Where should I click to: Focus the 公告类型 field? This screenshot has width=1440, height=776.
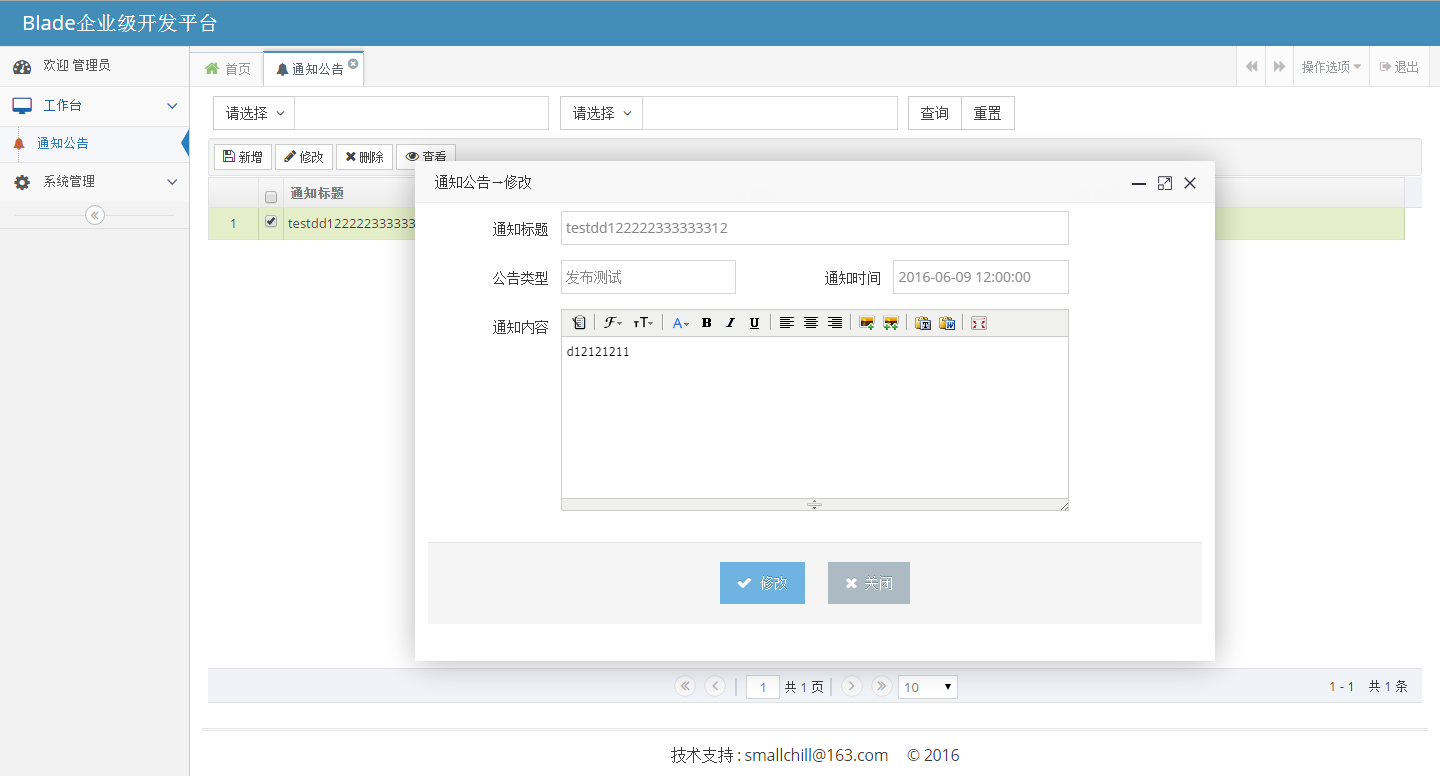click(x=648, y=277)
